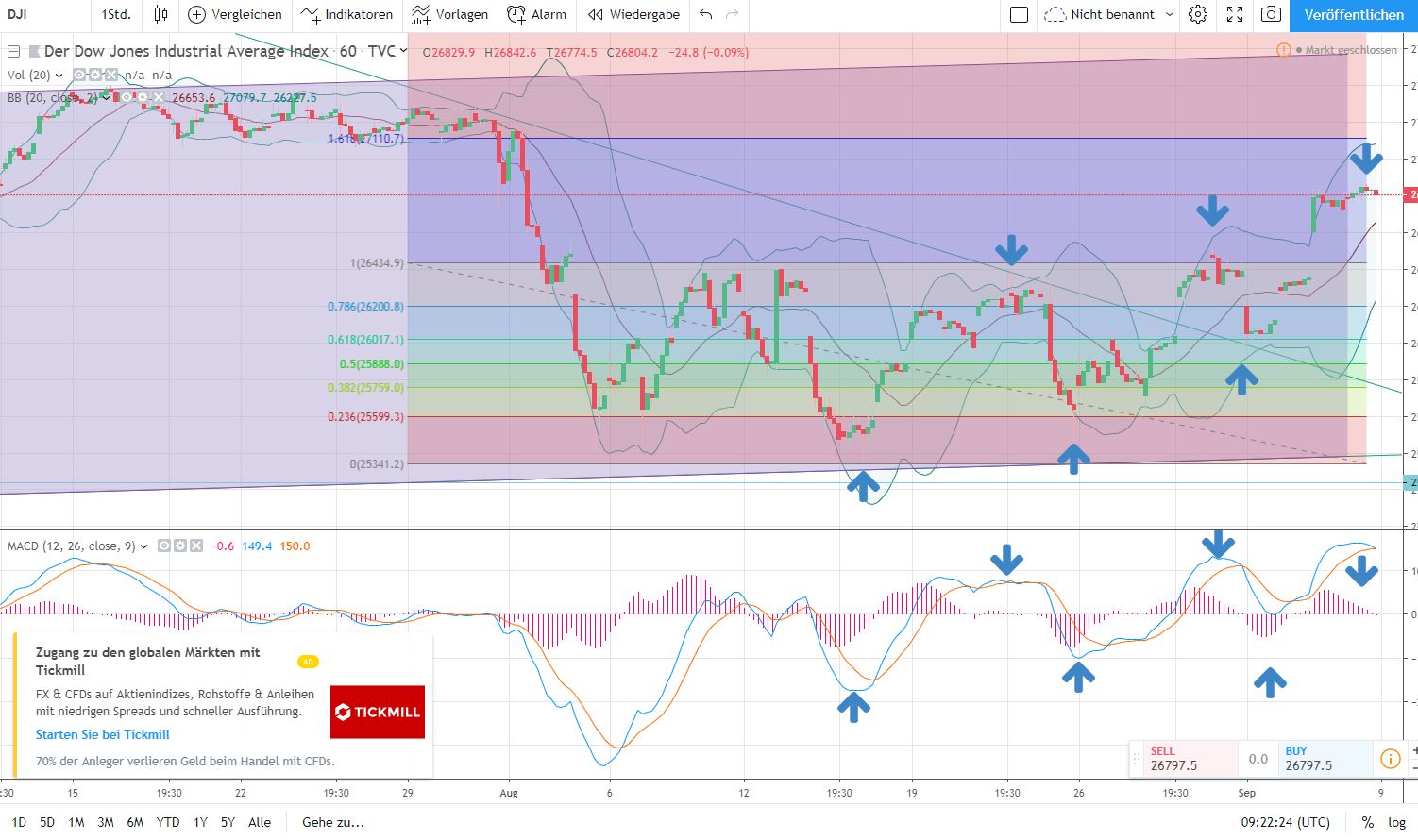Click the Tickmill logo in the ad
This screenshot has height=840, width=1418.
[378, 712]
